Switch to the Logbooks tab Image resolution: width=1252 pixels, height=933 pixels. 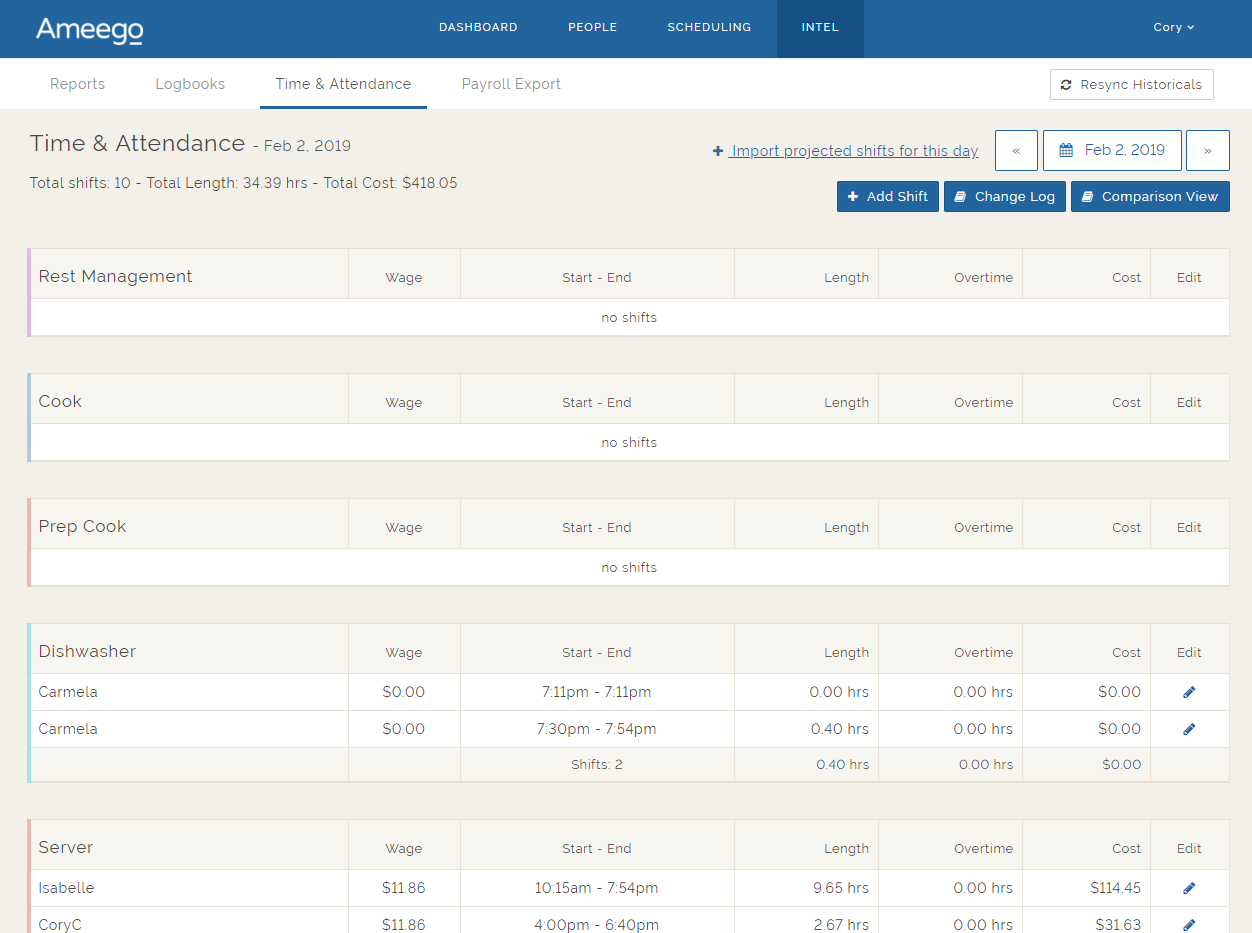click(x=190, y=84)
